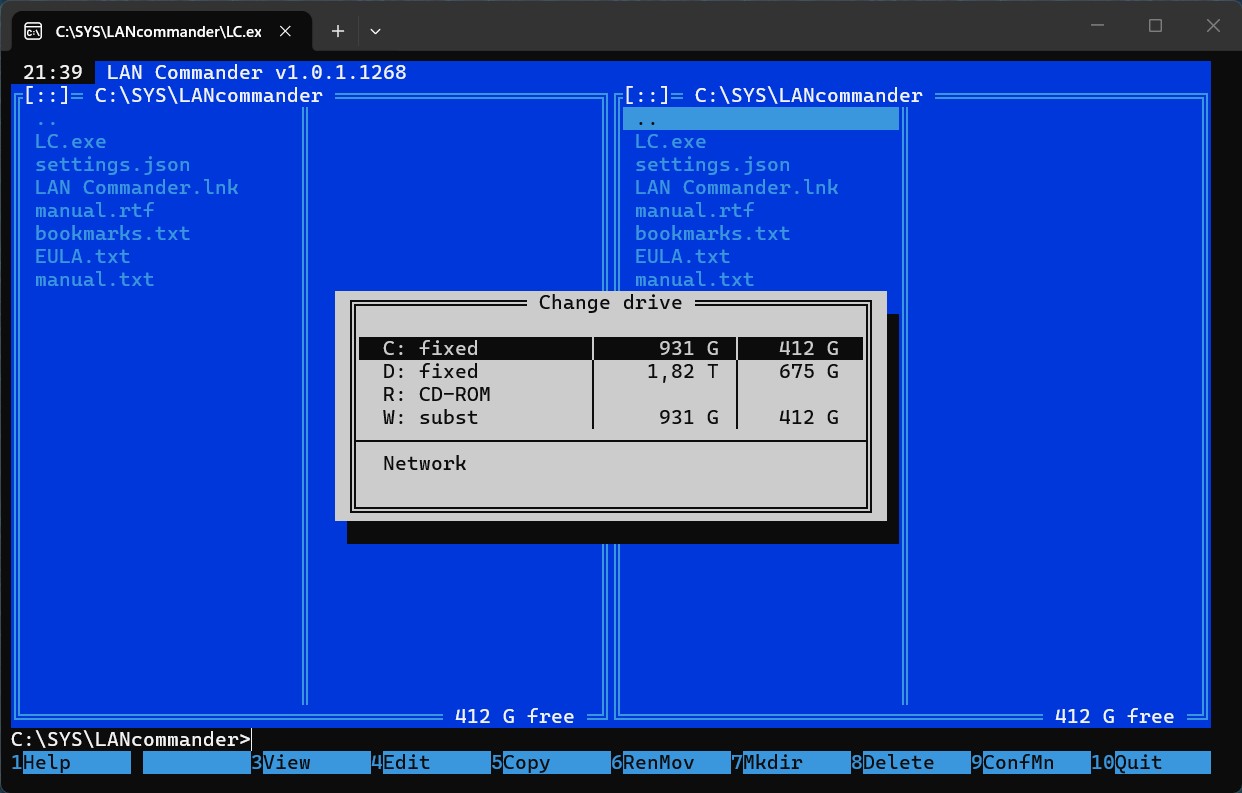The height and width of the screenshot is (793, 1242).
Task: Click left panel 412 G free status
Action: click(x=515, y=716)
